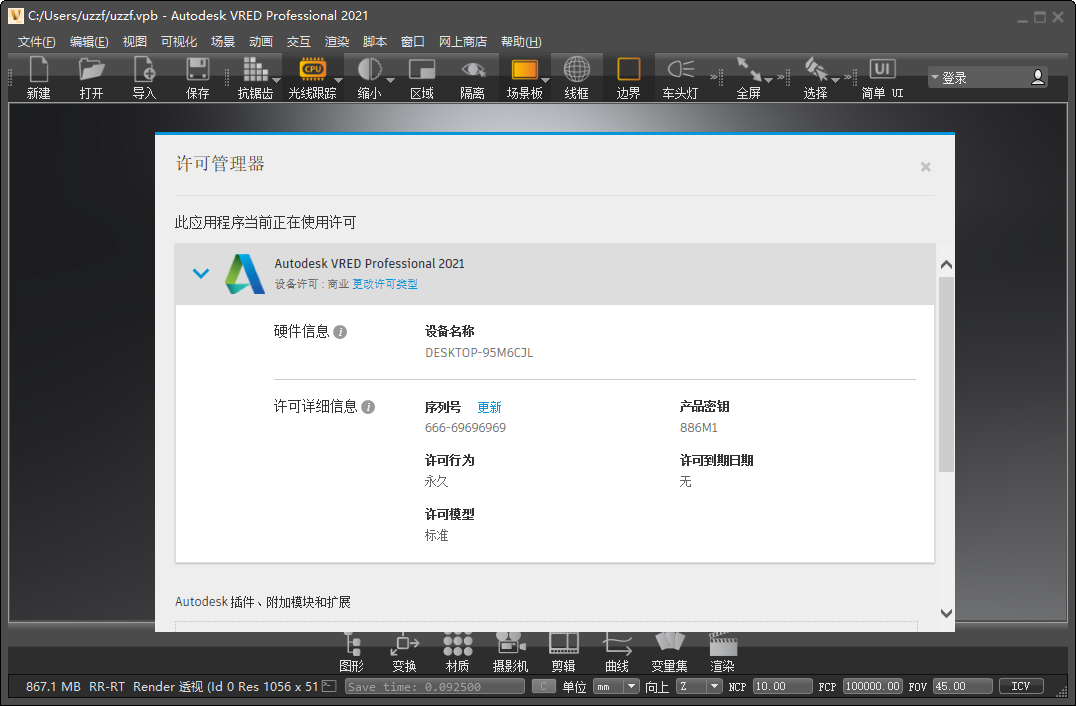Open the 渲染 render settings from bottom bar
Image resolution: width=1076 pixels, height=706 pixels.
pyautogui.click(x=722, y=650)
